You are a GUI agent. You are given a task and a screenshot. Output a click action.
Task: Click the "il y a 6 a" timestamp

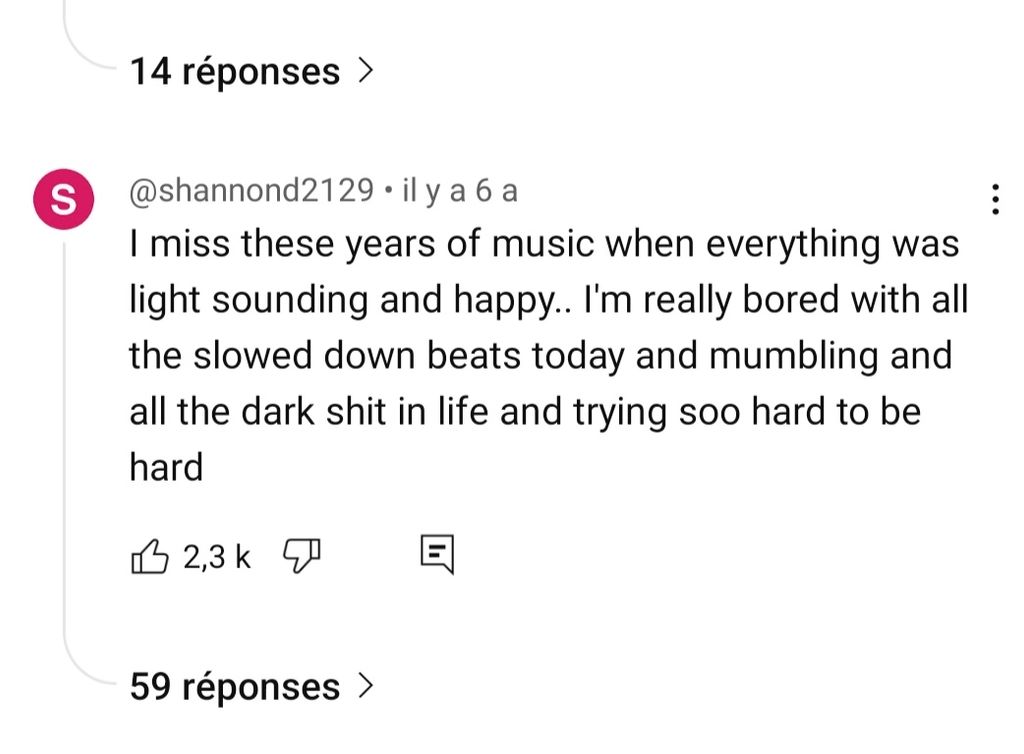[459, 190]
